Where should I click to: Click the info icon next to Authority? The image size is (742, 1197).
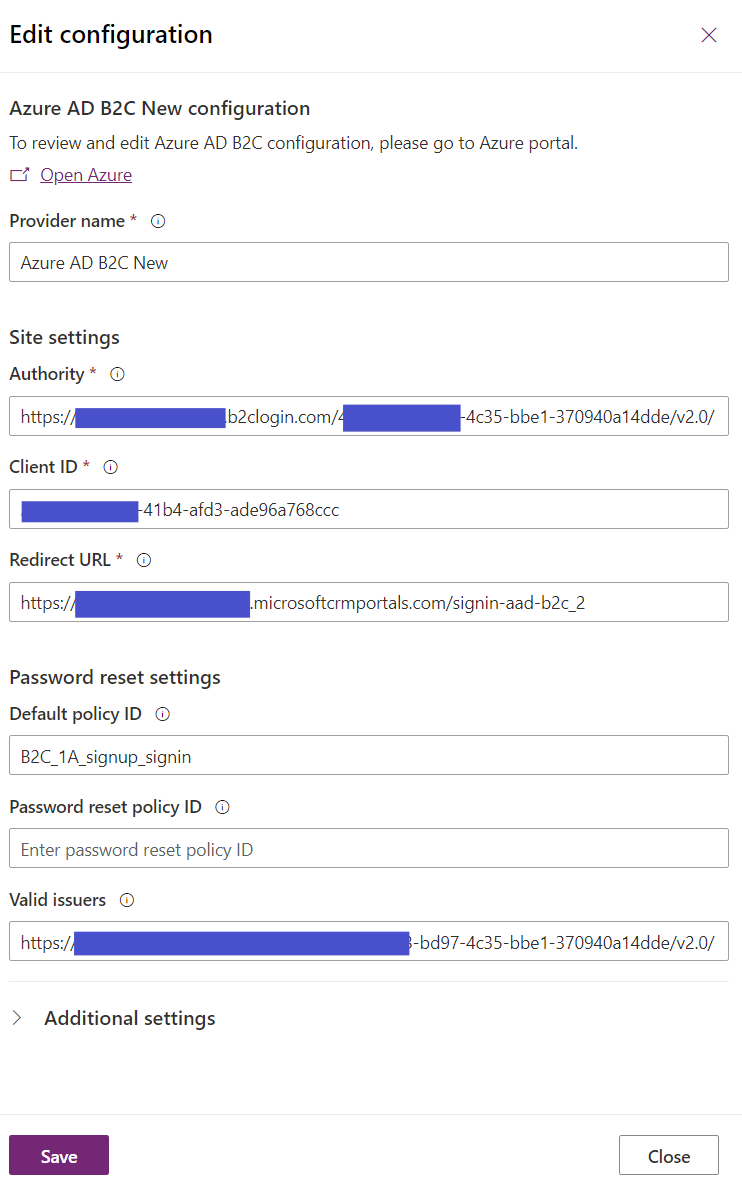coord(118,374)
